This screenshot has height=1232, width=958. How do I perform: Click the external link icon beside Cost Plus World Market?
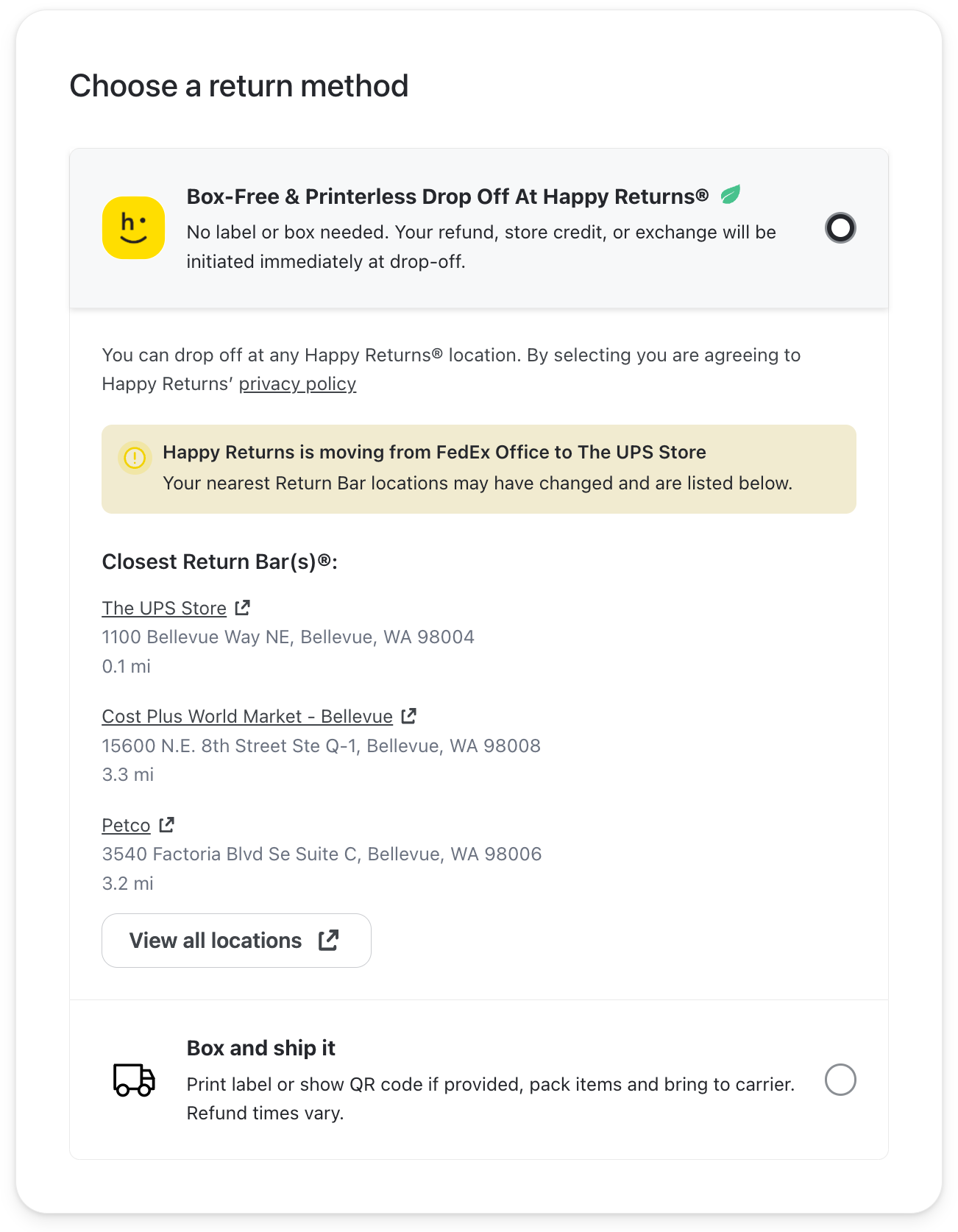[x=408, y=715]
